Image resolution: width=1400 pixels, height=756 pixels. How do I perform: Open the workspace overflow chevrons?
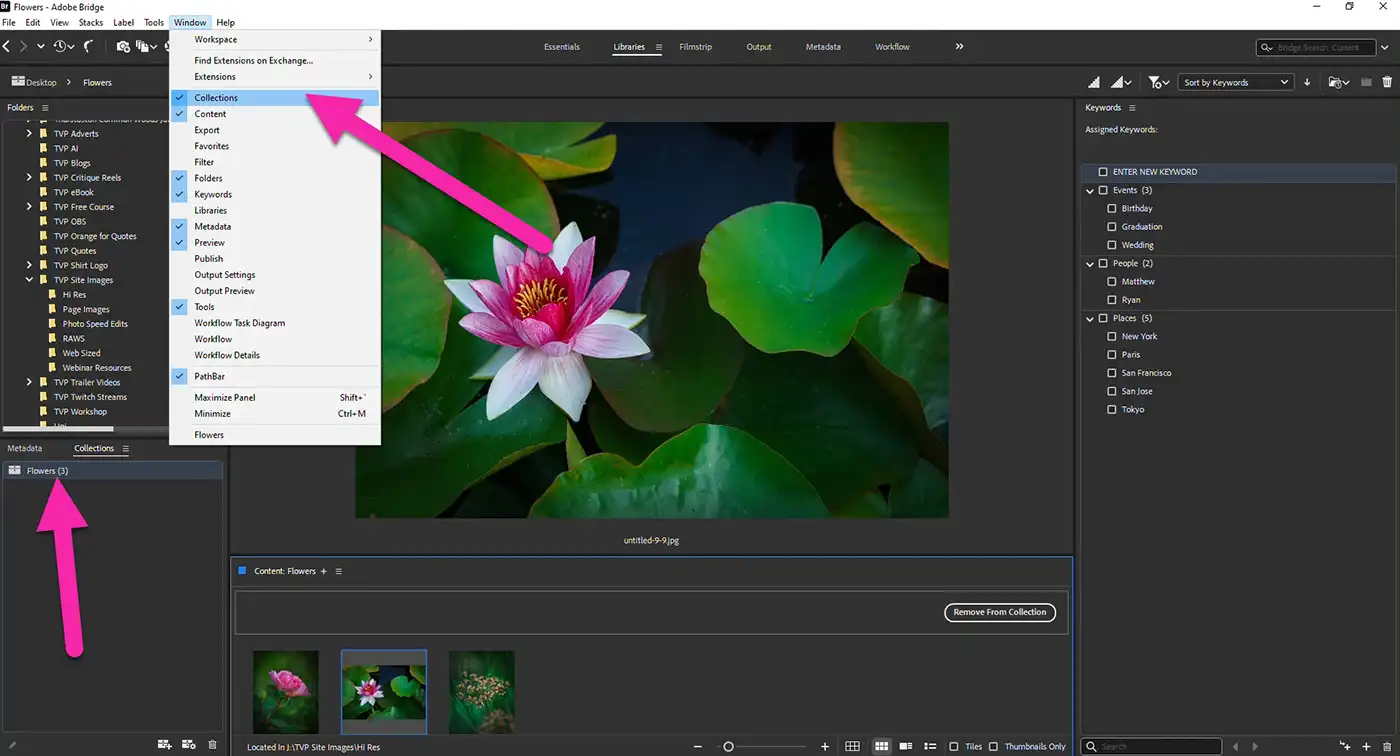(x=959, y=46)
